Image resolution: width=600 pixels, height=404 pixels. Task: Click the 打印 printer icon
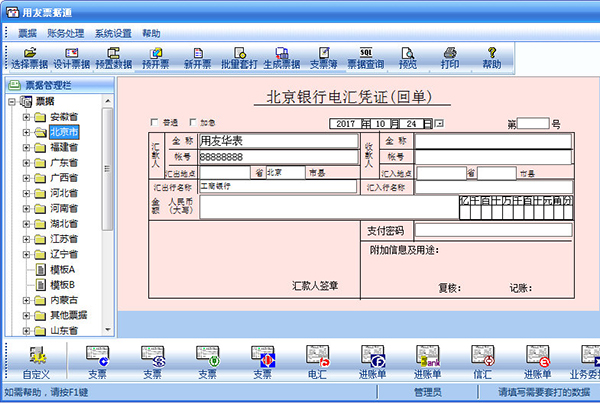pyautogui.click(x=450, y=58)
